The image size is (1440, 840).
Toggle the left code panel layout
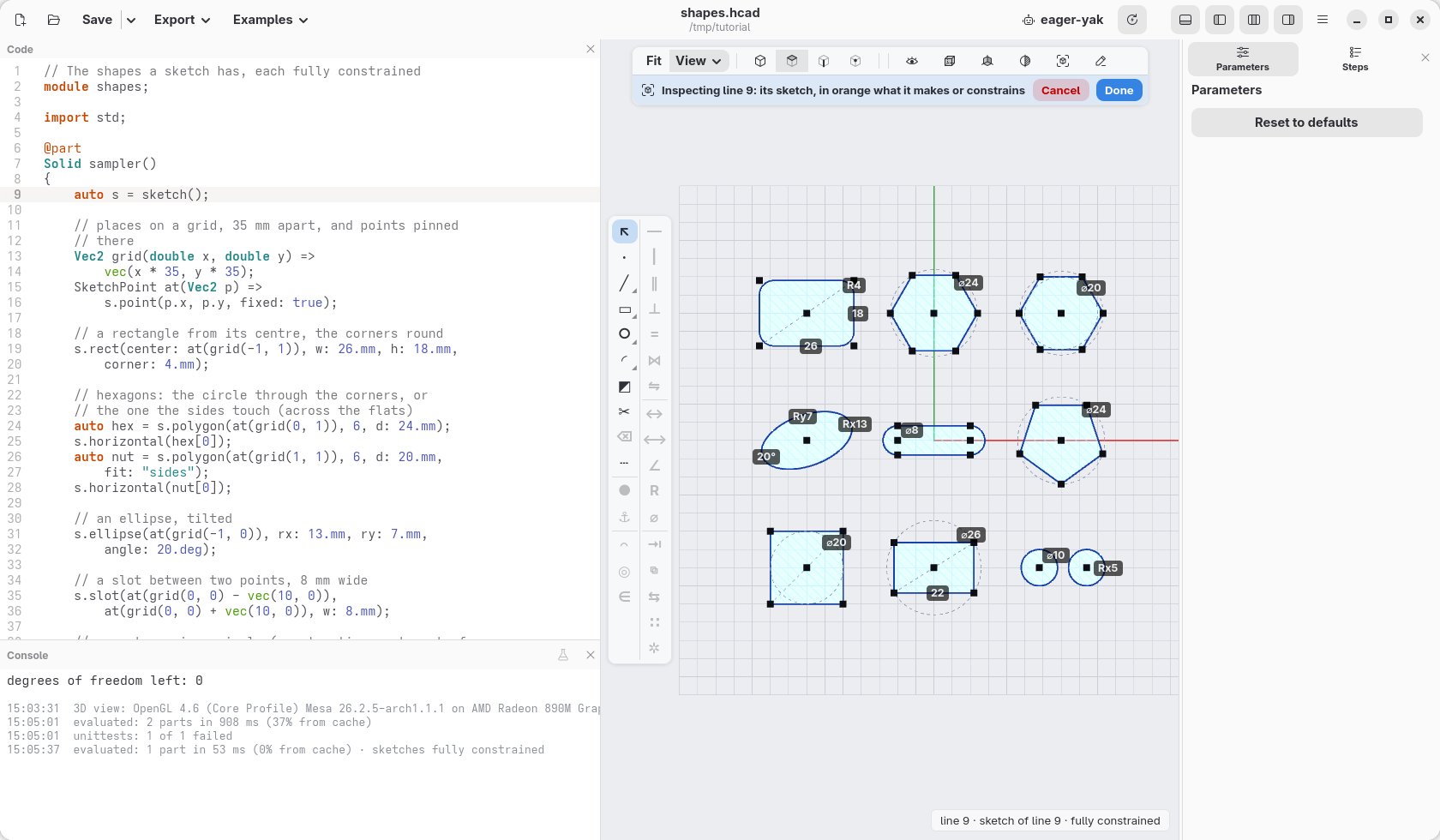[1220, 20]
